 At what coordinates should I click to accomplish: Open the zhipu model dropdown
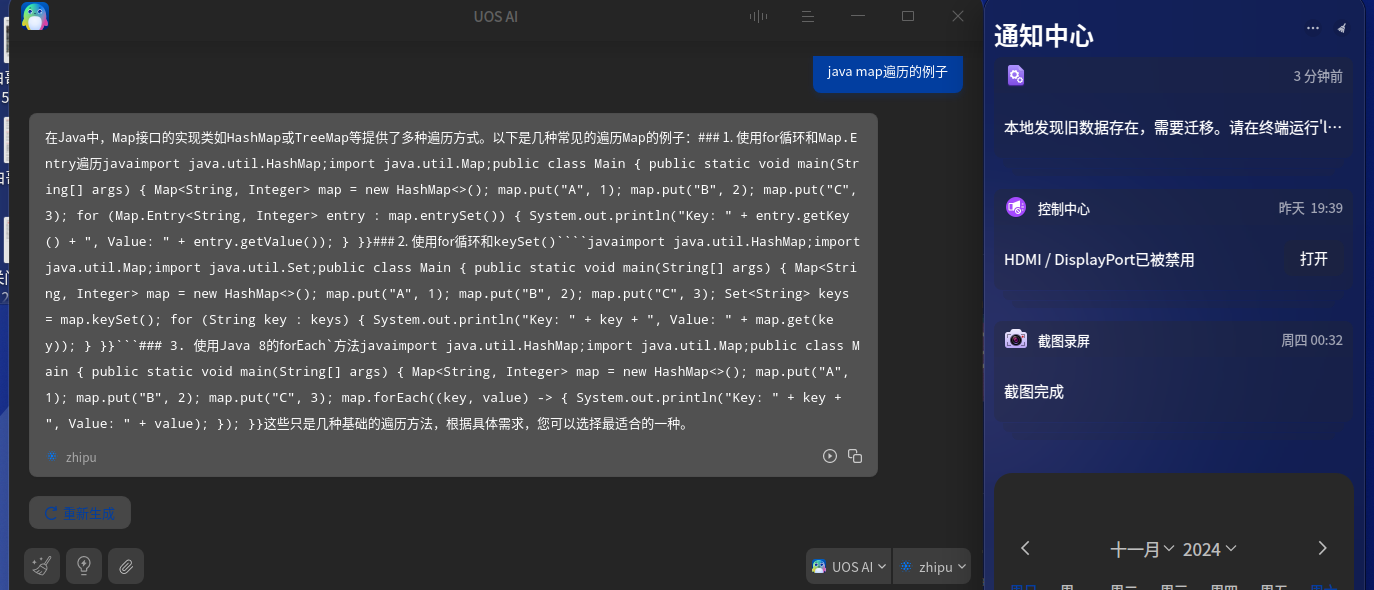click(x=931, y=566)
